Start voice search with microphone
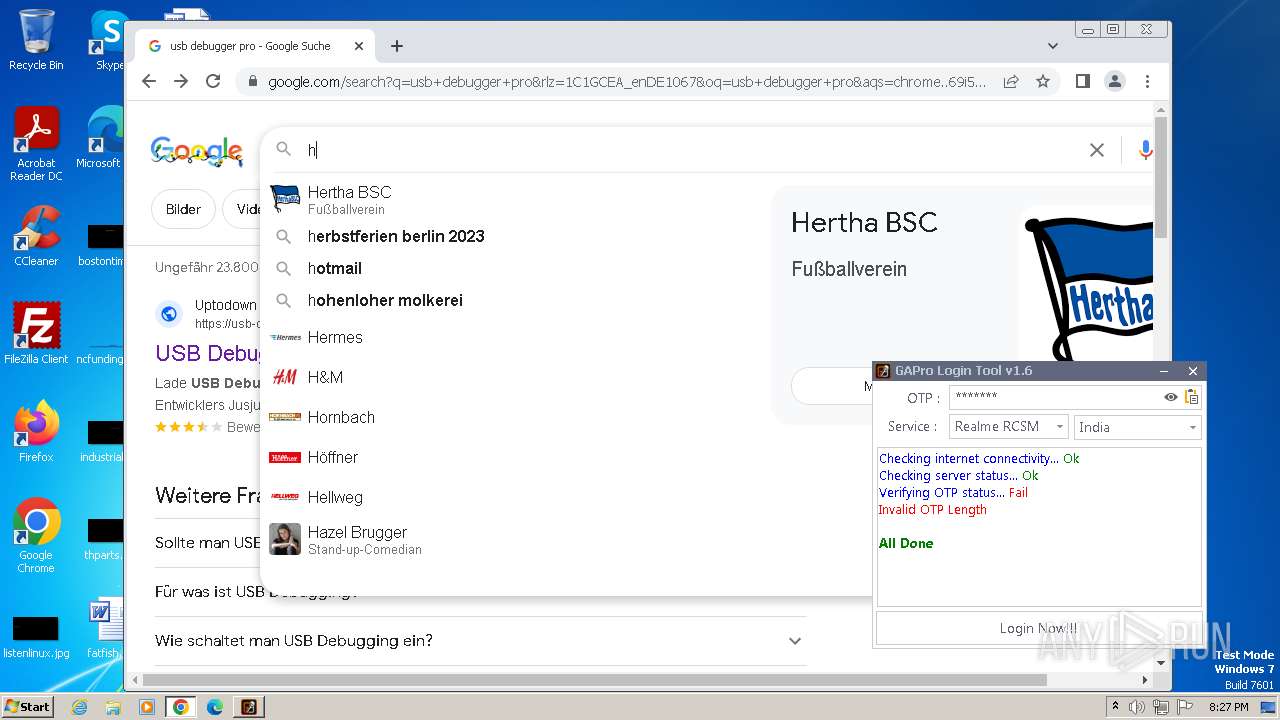Viewport: 1280px width, 720px height. (x=1146, y=150)
